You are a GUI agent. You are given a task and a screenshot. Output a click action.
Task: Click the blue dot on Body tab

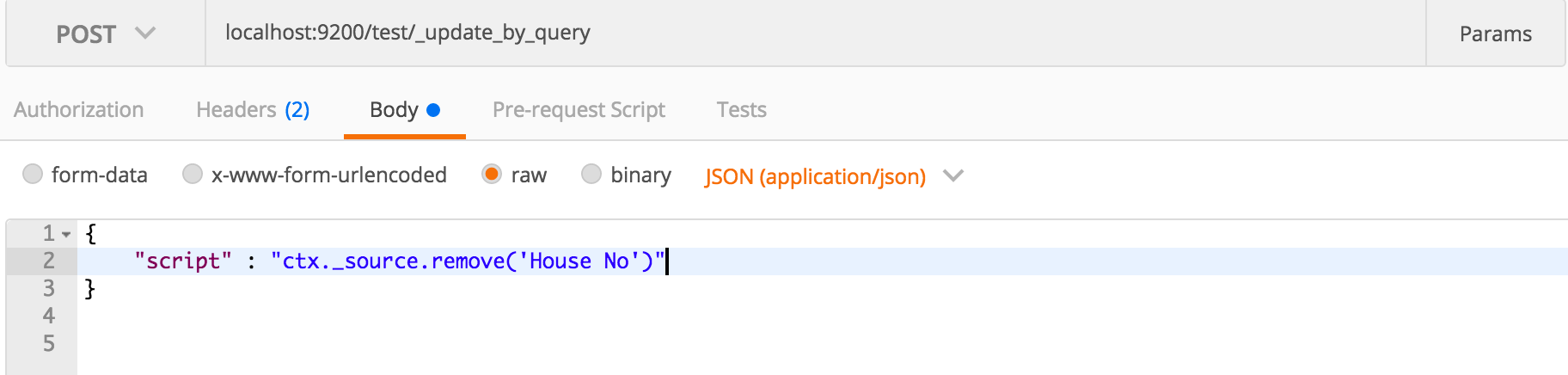click(x=433, y=110)
